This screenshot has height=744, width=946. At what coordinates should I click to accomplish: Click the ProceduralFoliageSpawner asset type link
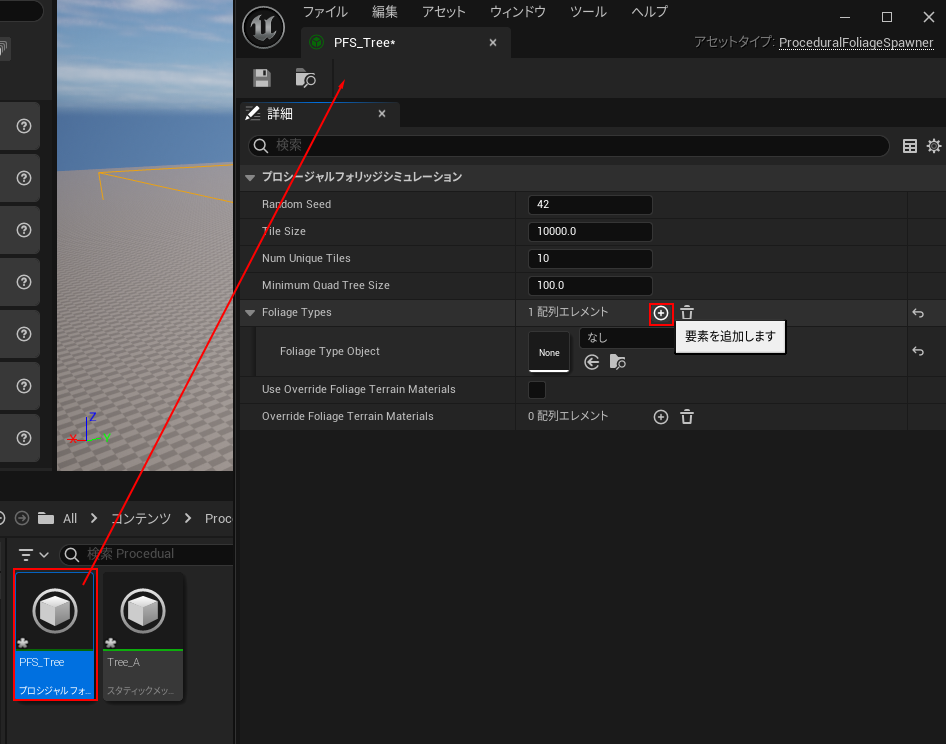(x=855, y=43)
